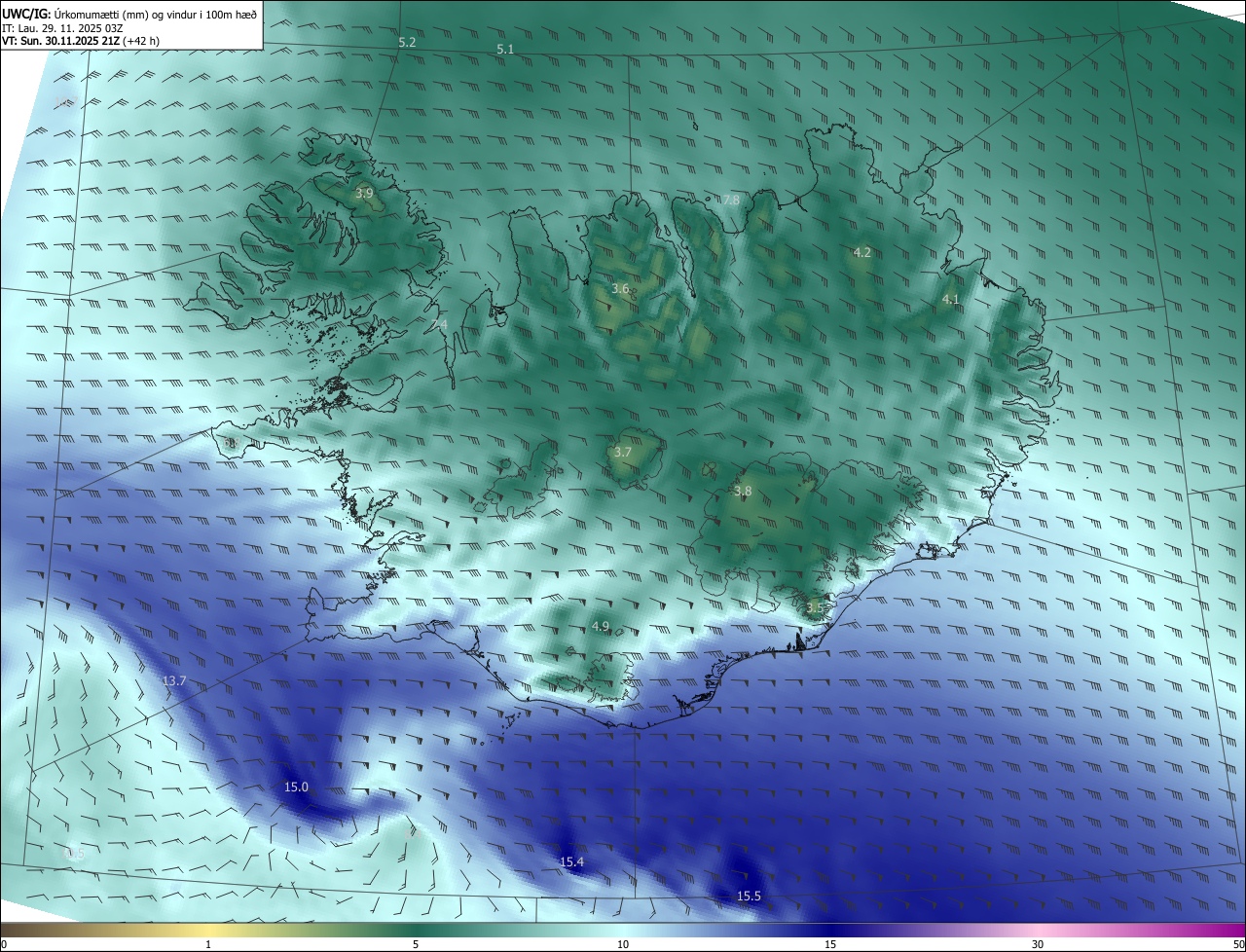Click the 3.7 value label

tap(623, 453)
